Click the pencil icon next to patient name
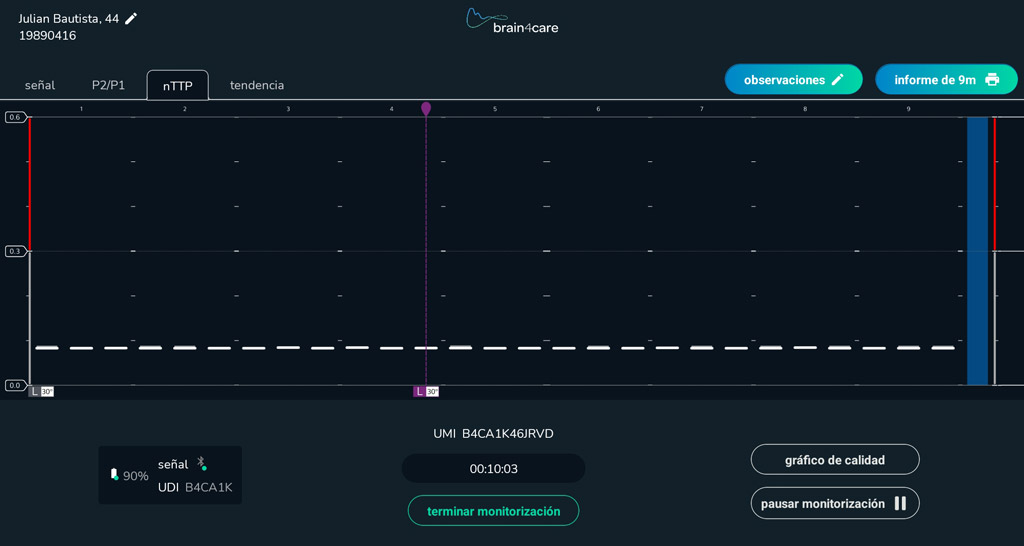 click(x=131, y=19)
